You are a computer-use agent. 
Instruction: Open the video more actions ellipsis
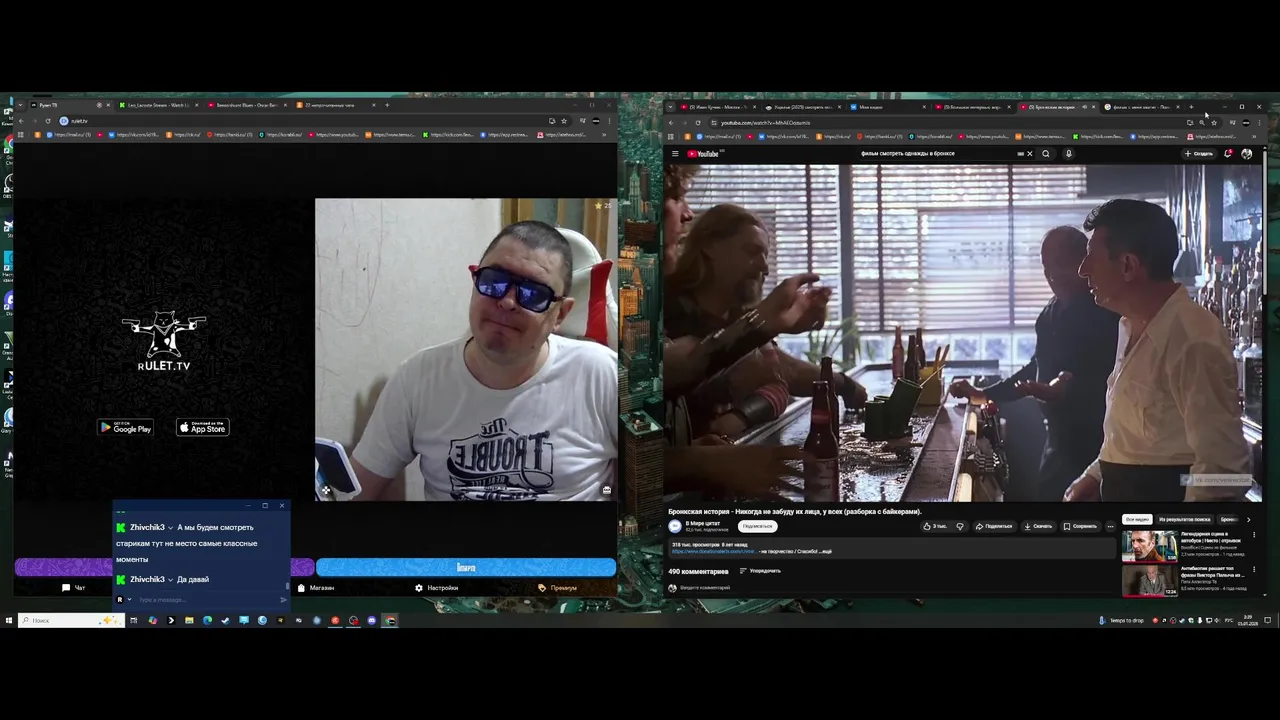(x=1110, y=526)
